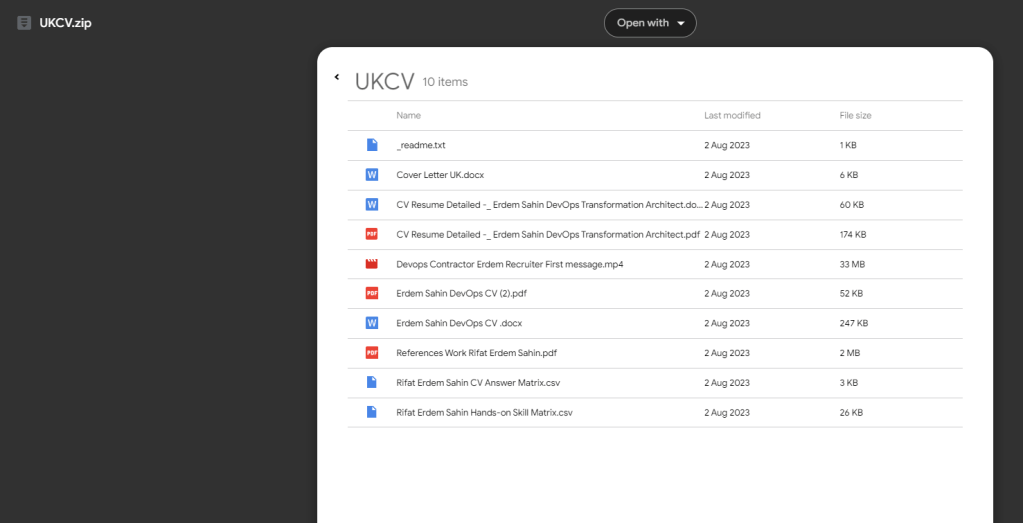Click the Name column header
Viewport: 1023px width, 523px height.
(x=408, y=115)
